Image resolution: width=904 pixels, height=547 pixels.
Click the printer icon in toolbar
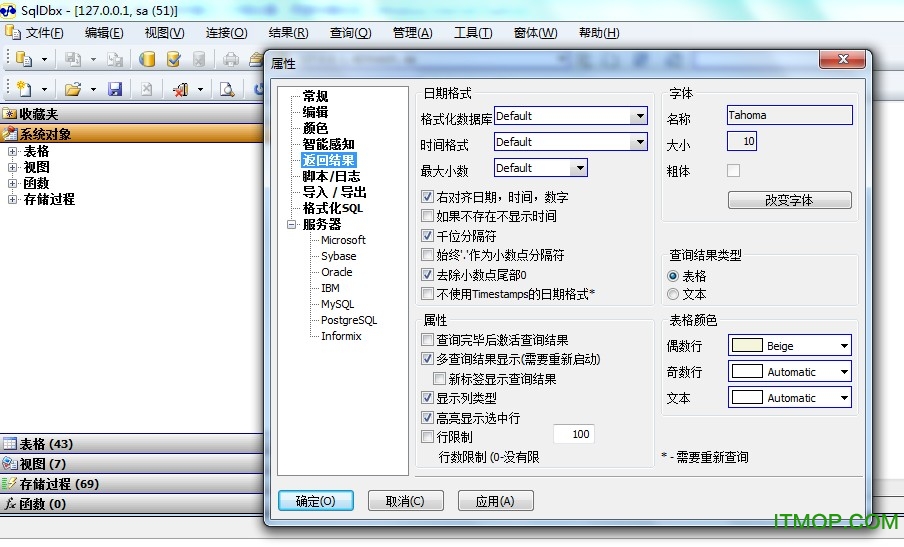pos(231,58)
